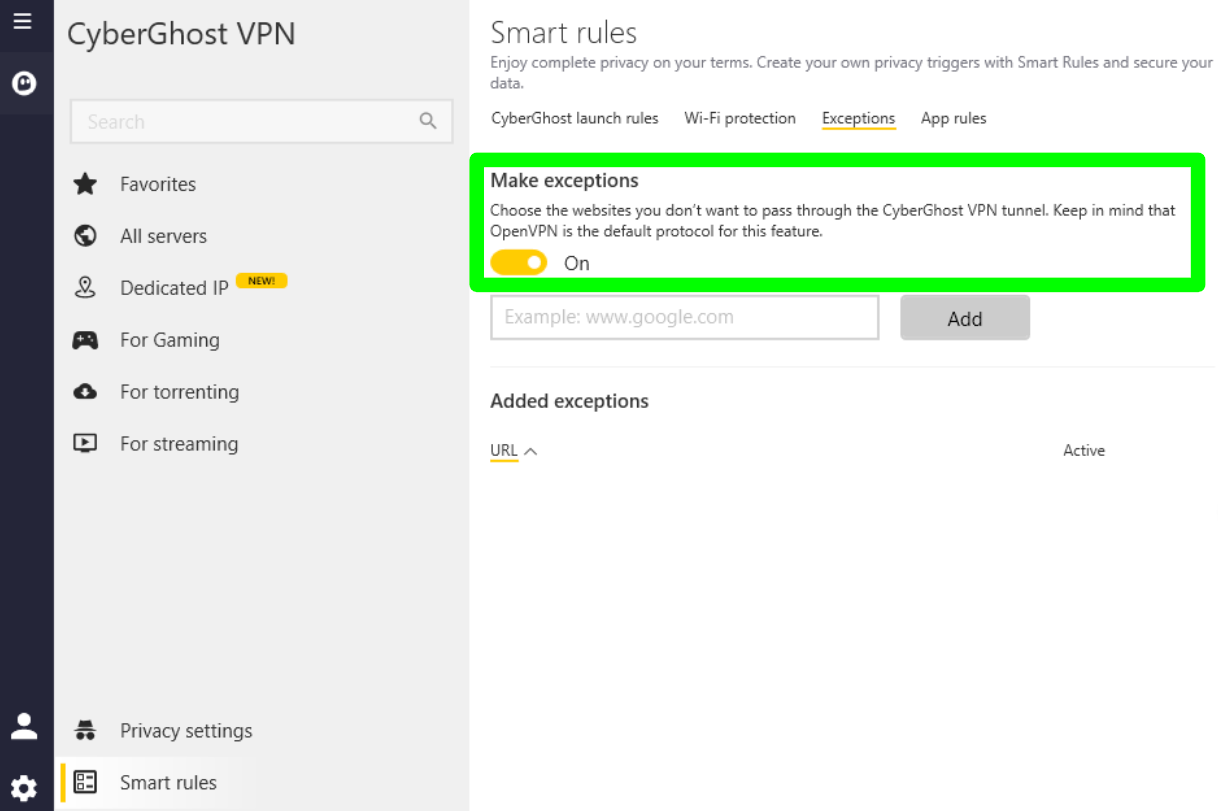Click the For Gaming controller icon
Screen dimensions: 1221x811
tap(86, 340)
